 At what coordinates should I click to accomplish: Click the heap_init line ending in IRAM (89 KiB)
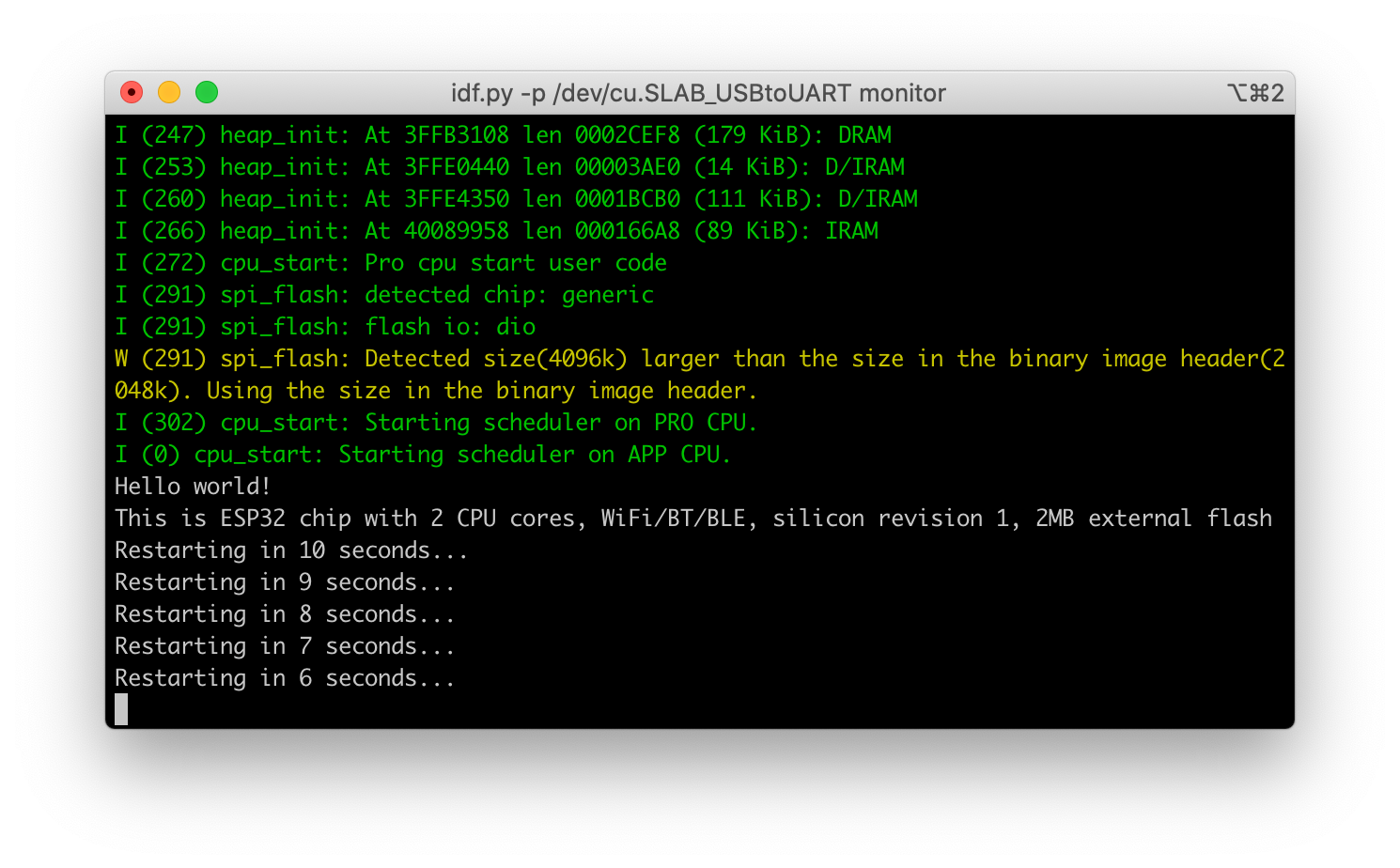(496, 231)
